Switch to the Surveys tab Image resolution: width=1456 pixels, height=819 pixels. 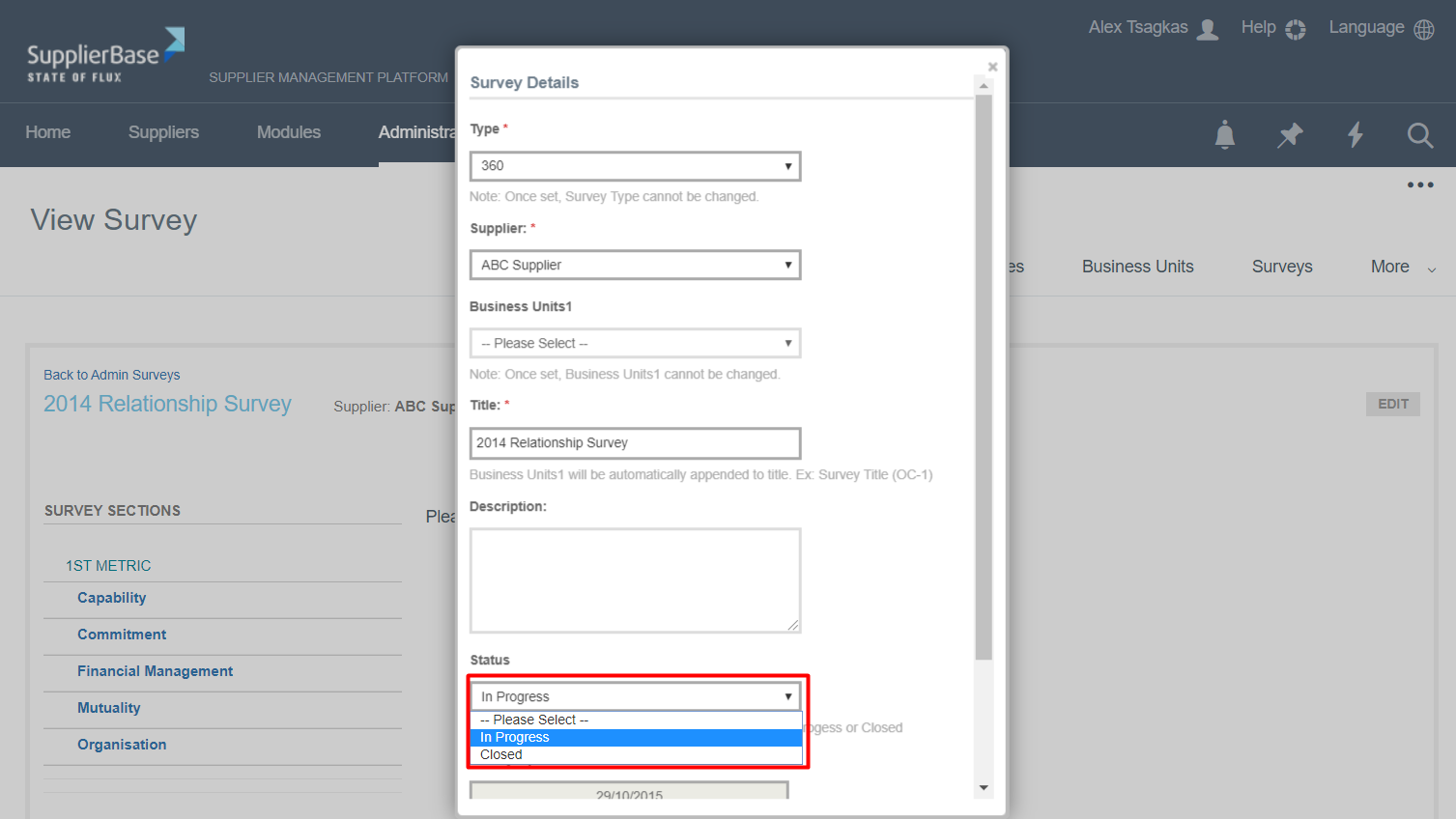coord(1282,267)
